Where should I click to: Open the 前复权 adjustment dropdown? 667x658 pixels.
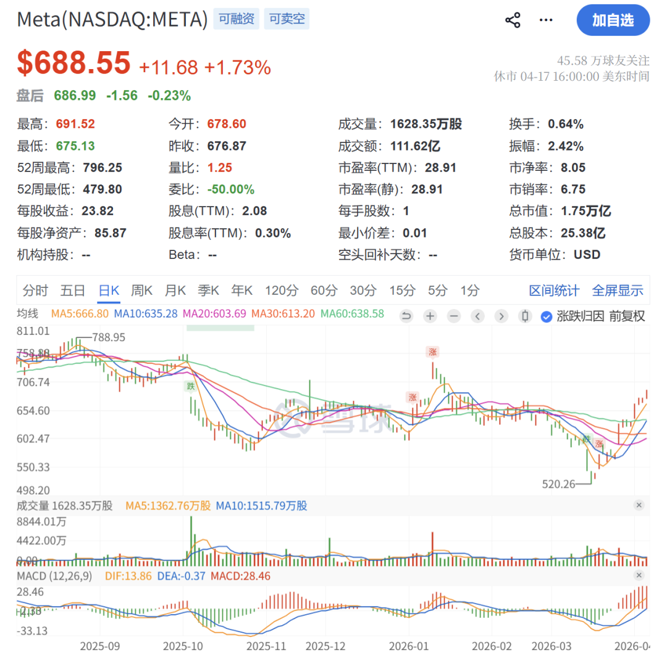click(626, 316)
